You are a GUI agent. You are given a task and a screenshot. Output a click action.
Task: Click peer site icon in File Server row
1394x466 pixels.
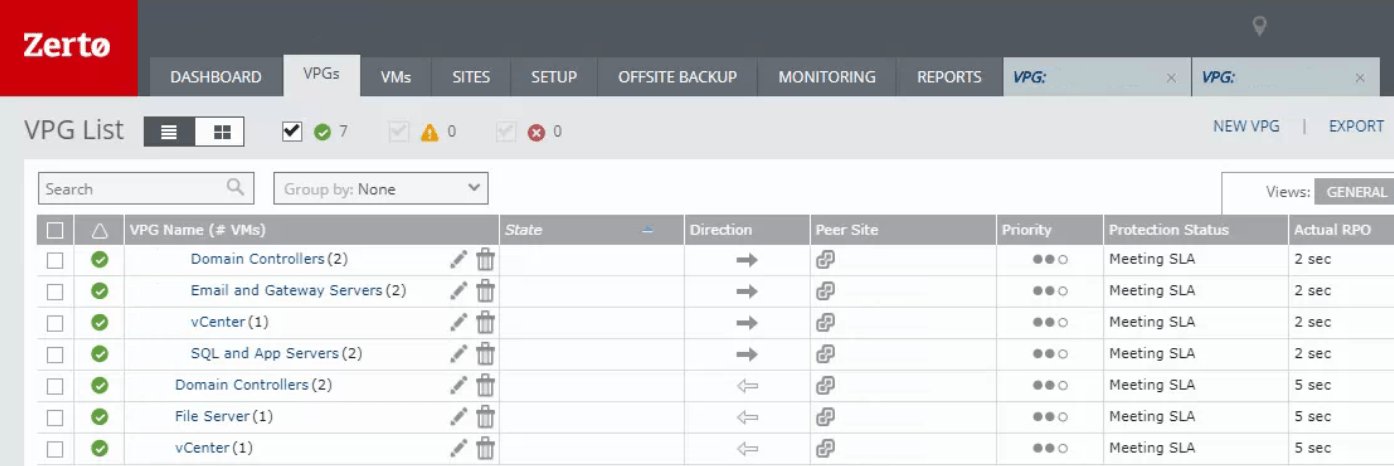pyautogui.click(x=825, y=417)
